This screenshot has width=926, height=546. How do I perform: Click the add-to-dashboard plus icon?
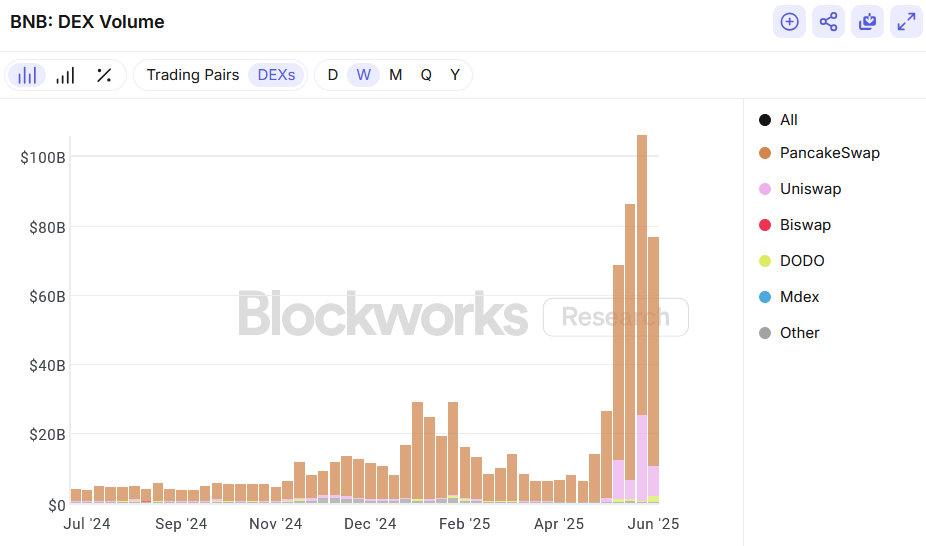coord(789,22)
